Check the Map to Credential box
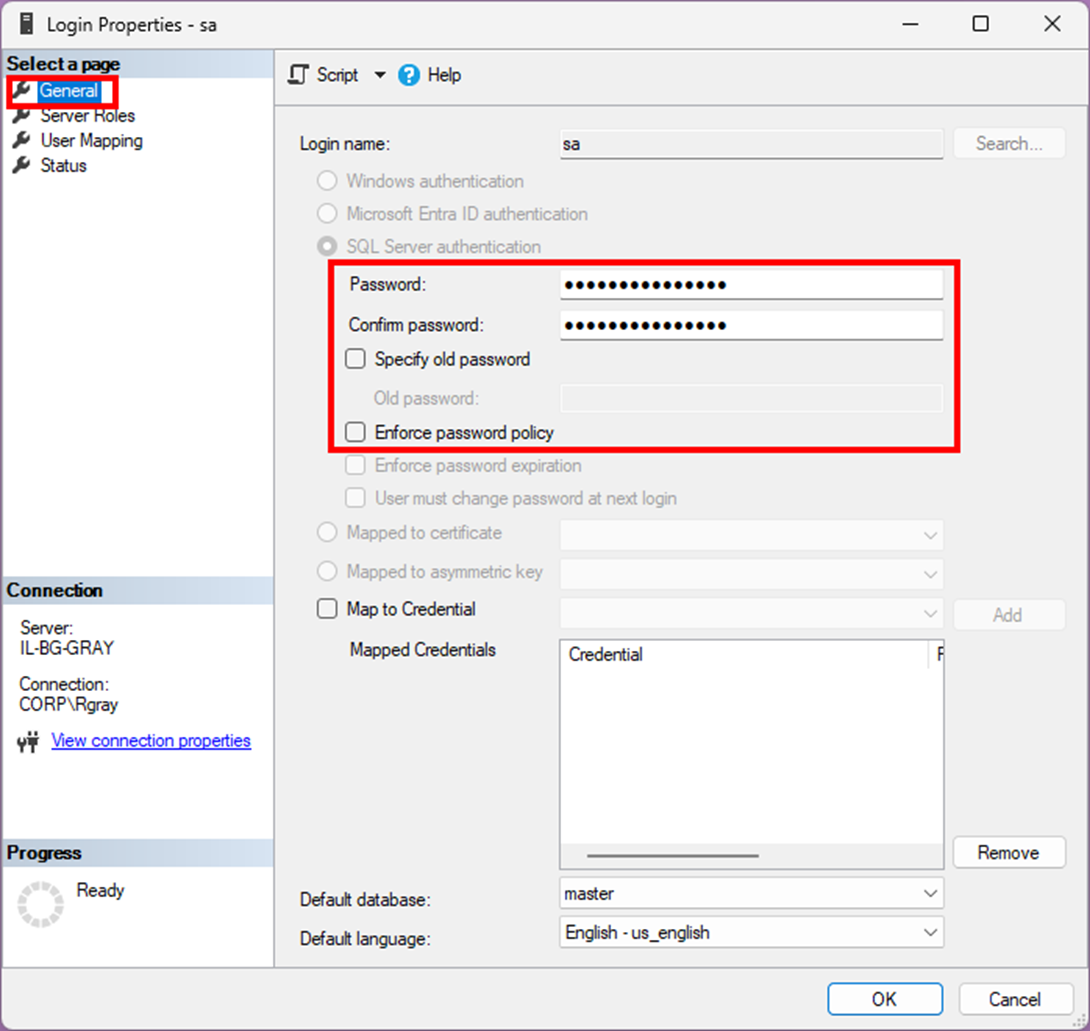This screenshot has width=1090, height=1031. click(x=327, y=609)
